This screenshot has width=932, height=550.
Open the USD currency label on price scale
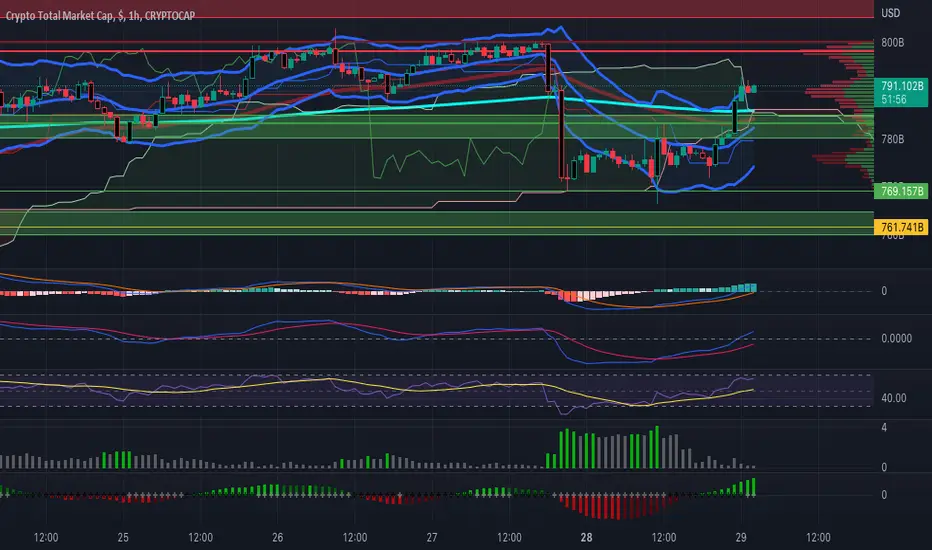click(x=890, y=13)
